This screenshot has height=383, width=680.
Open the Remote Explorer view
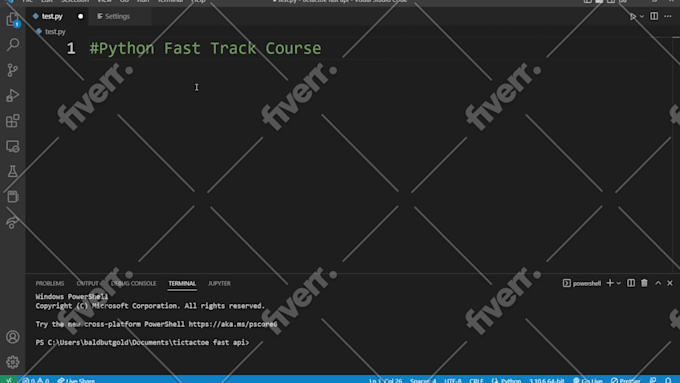point(13,146)
